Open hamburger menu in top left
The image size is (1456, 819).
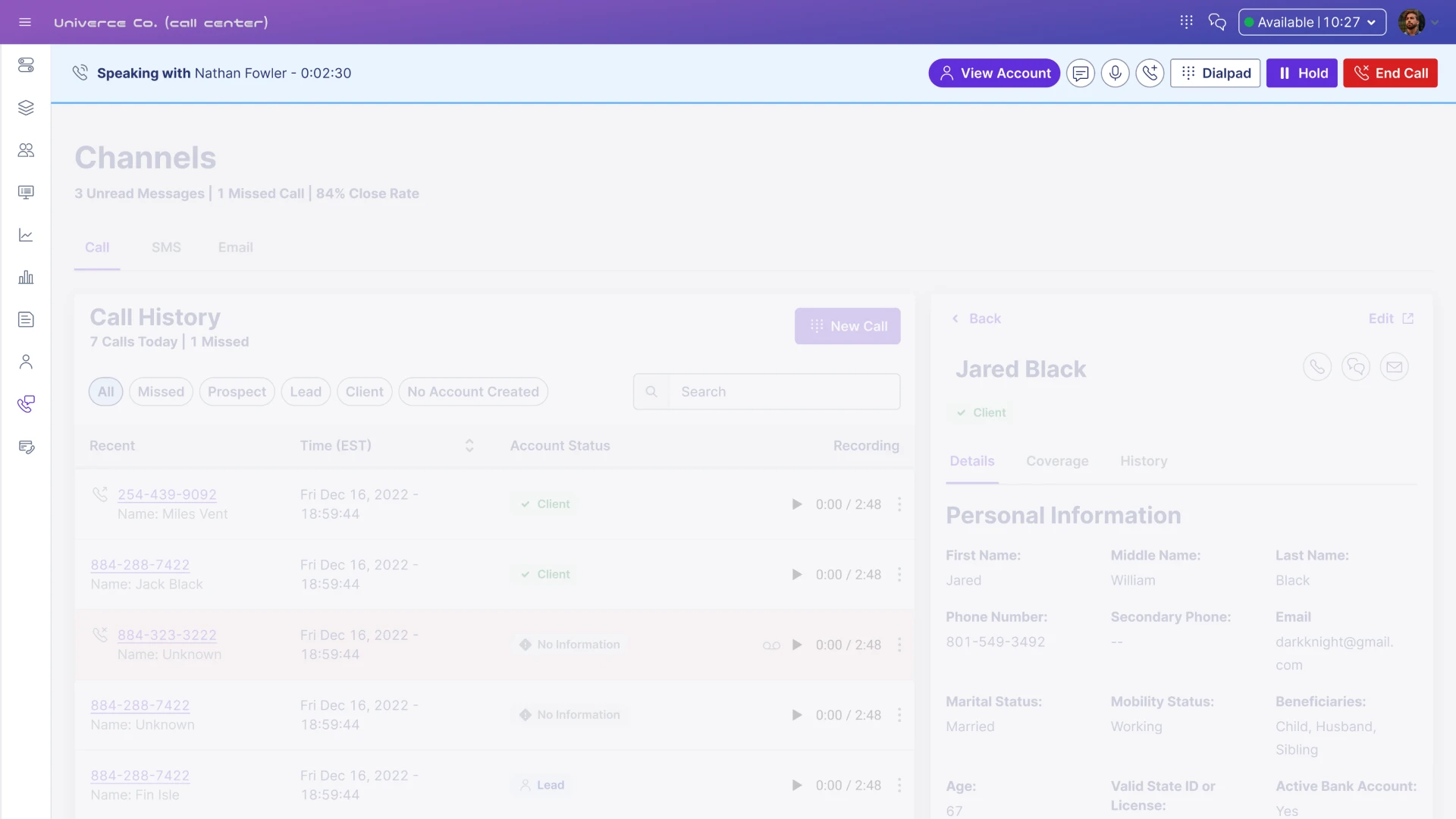tap(25, 22)
